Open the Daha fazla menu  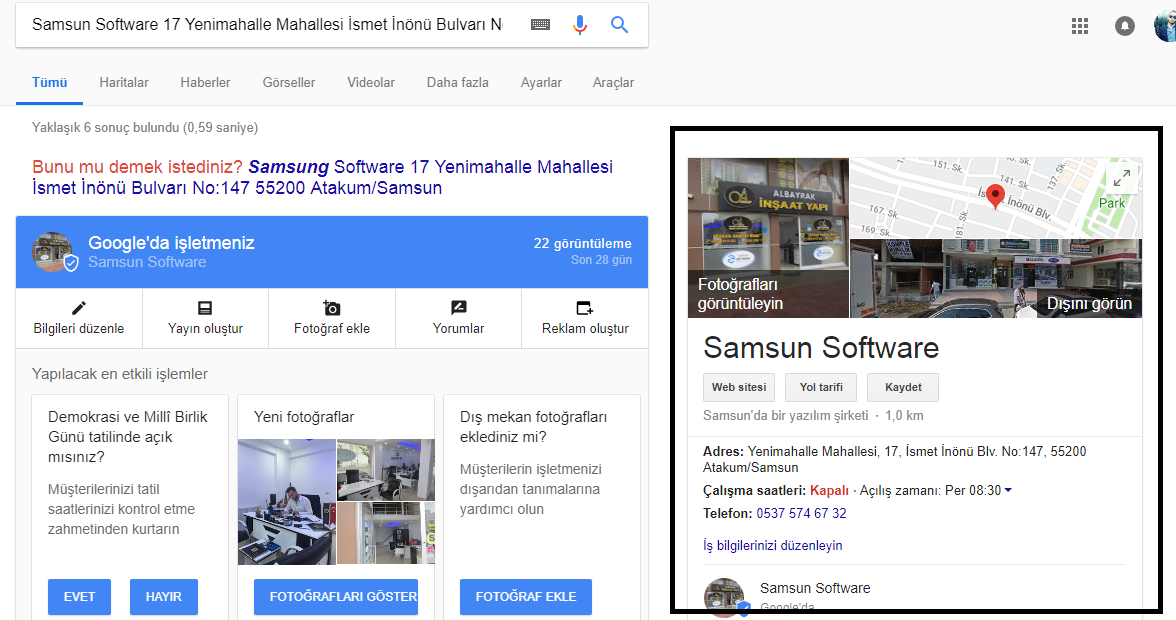pos(458,82)
